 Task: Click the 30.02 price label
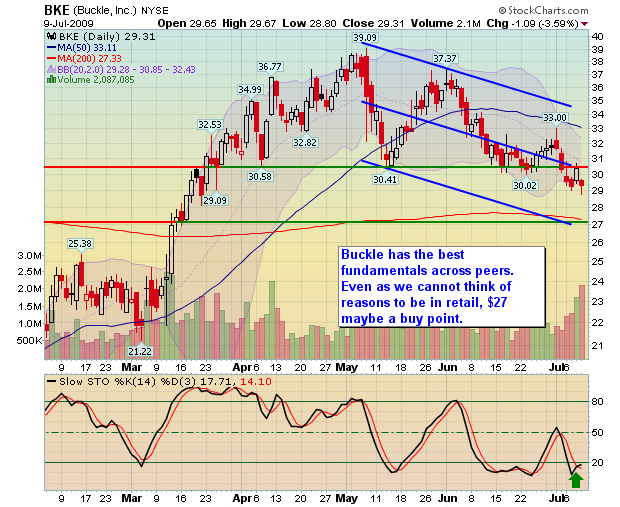(x=525, y=185)
